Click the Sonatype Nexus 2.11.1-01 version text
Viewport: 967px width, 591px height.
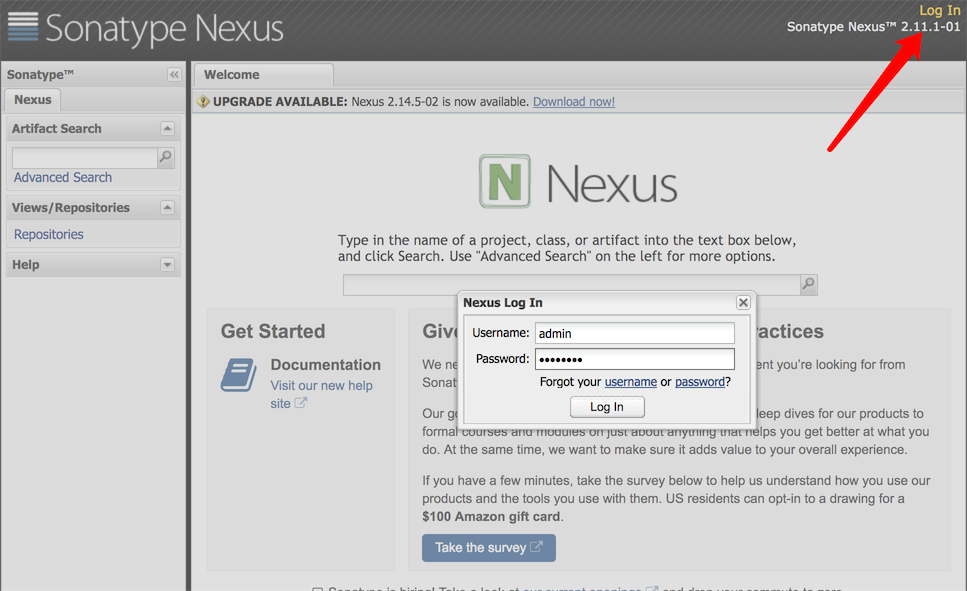(x=873, y=27)
